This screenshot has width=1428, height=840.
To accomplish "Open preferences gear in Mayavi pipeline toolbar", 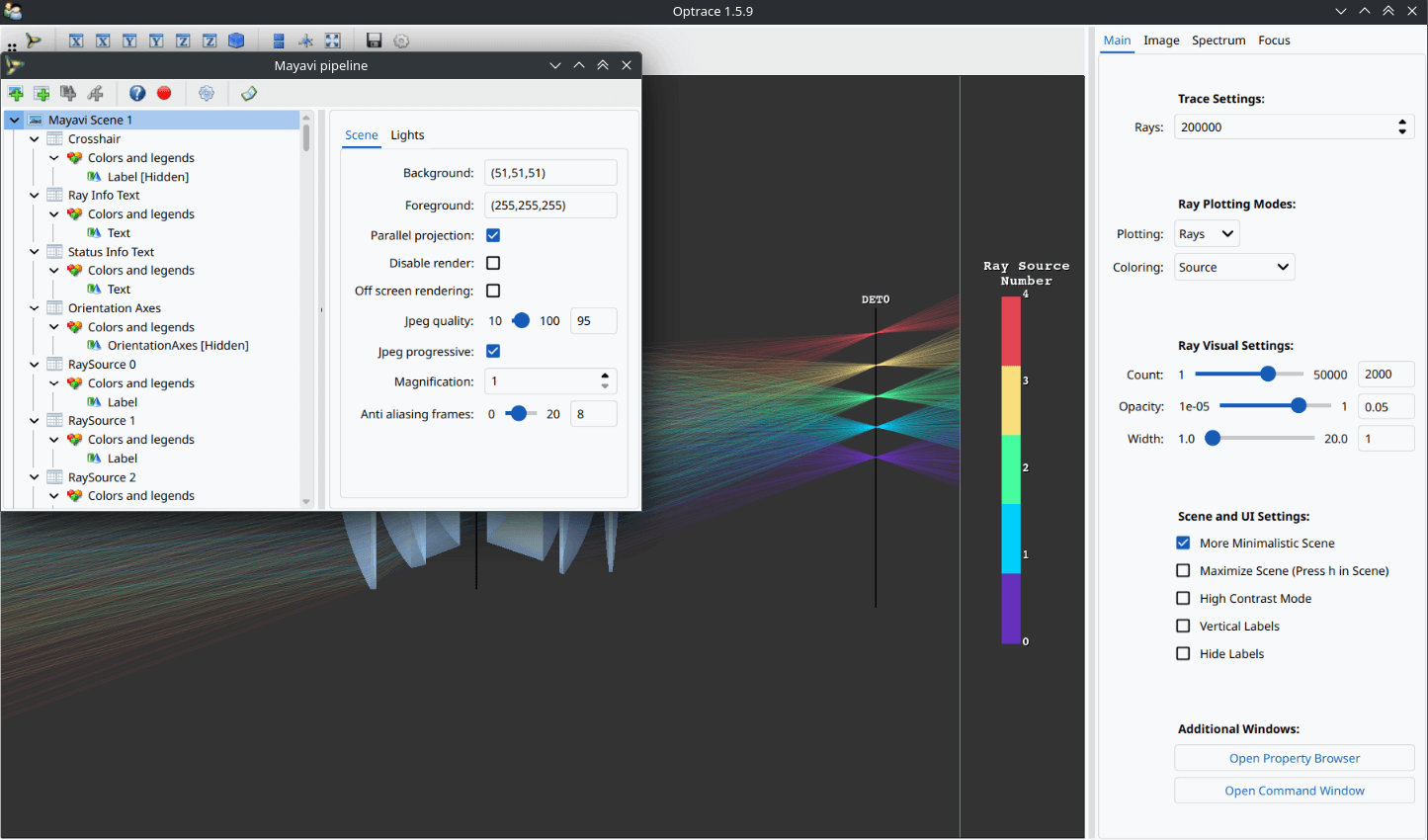I will (207, 93).
